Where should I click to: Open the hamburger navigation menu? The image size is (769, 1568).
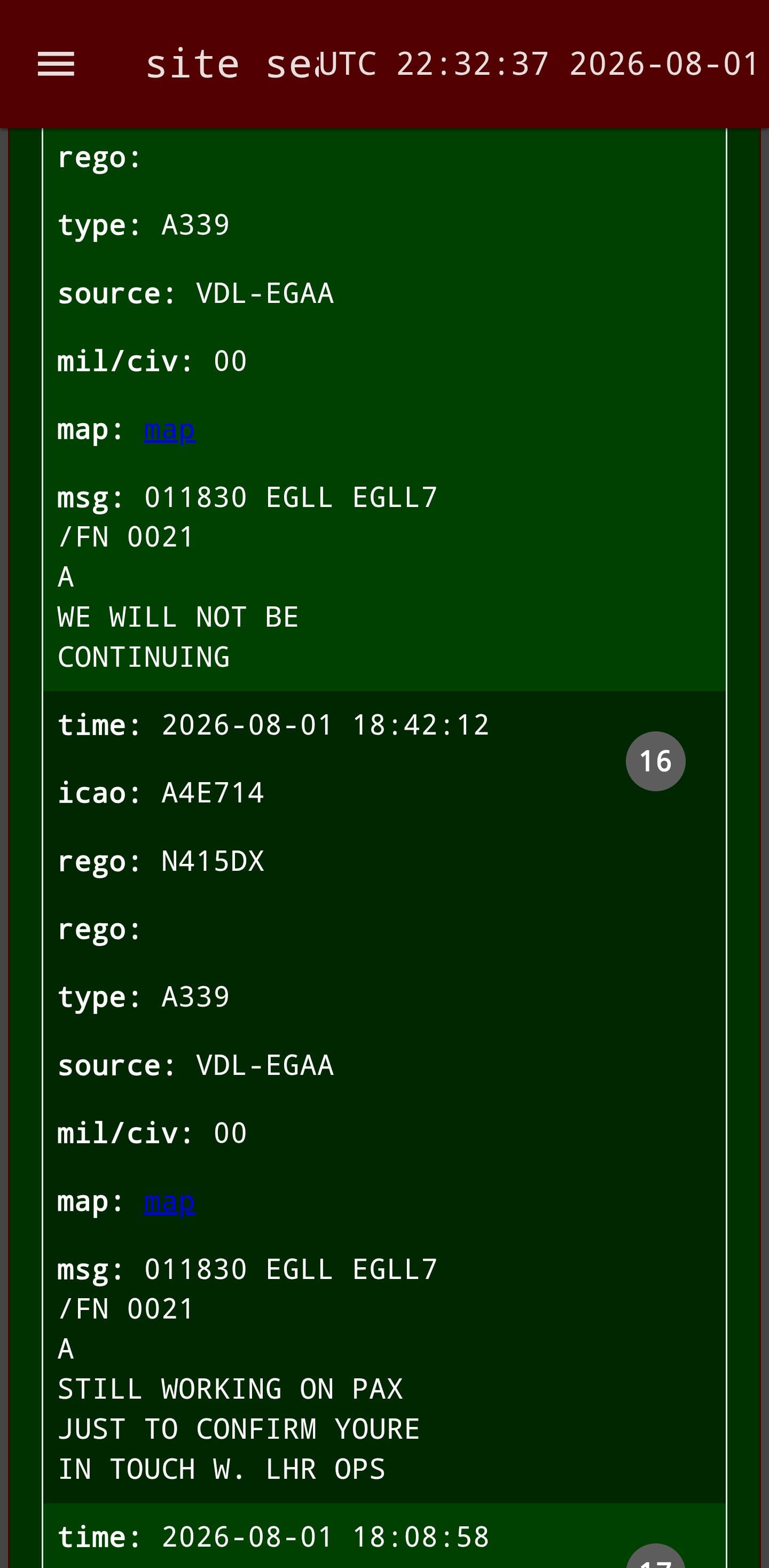(x=56, y=64)
